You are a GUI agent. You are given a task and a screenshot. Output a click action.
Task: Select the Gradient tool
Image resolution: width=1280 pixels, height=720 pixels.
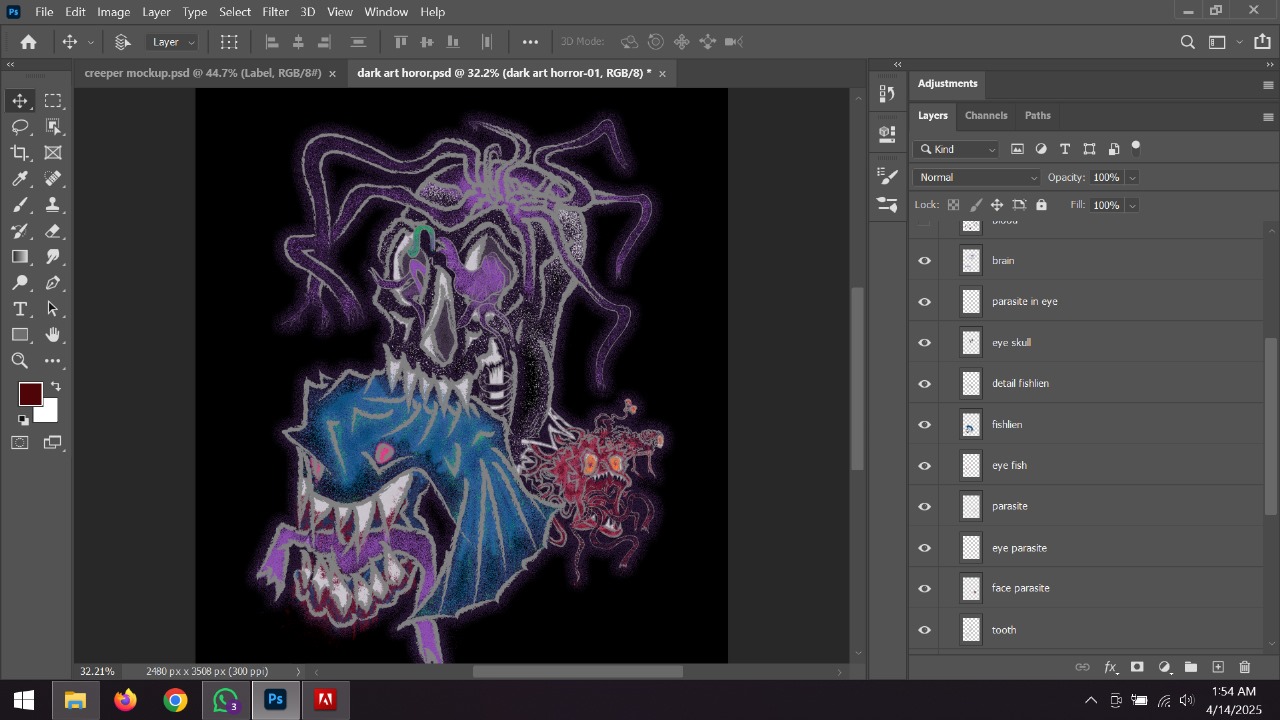[20, 257]
